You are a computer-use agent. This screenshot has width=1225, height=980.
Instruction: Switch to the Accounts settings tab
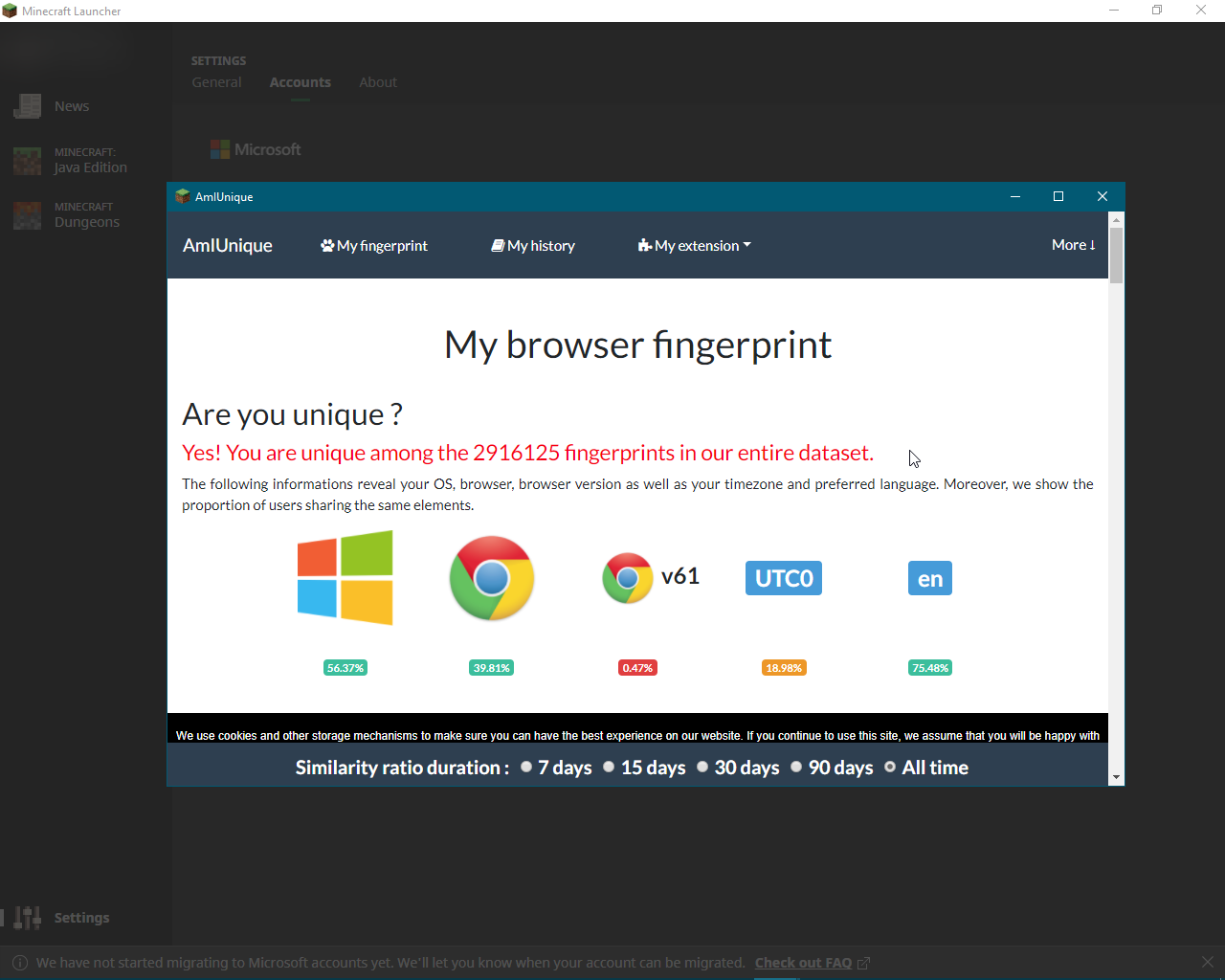point(301,82)
